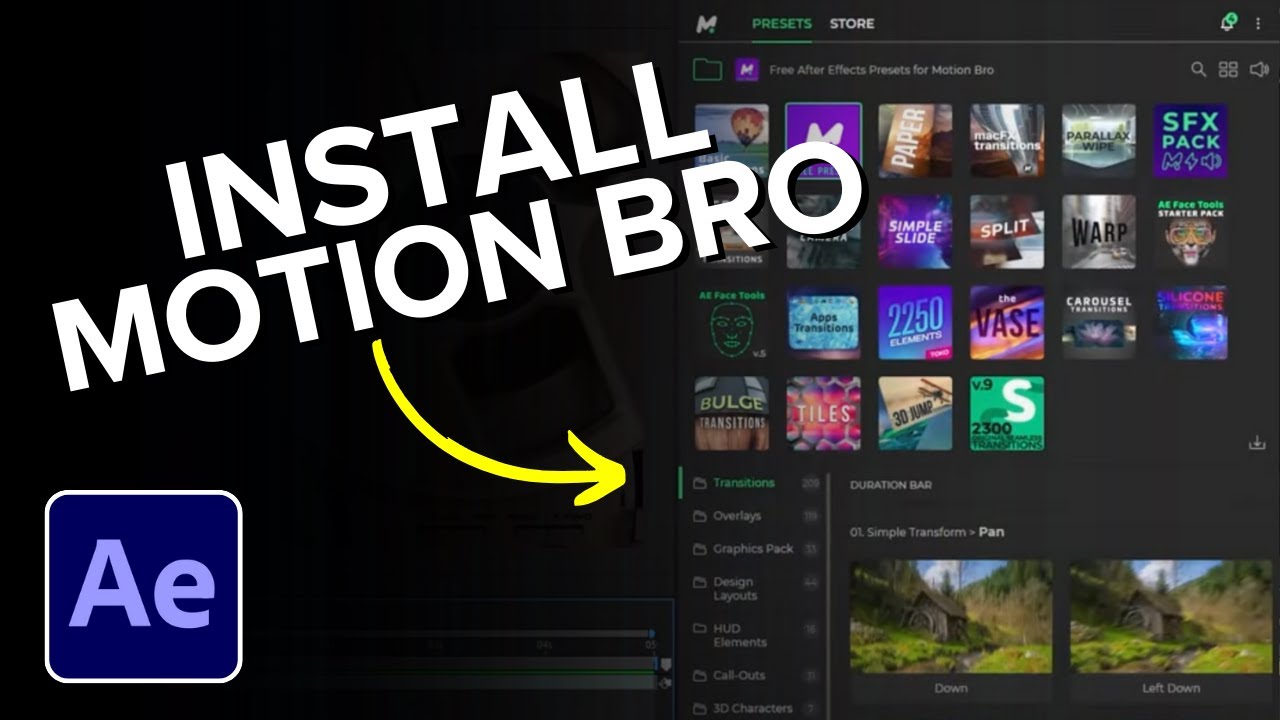
Task: Open the Bulge Transitions pack
Action: click(x=732, y=414)
